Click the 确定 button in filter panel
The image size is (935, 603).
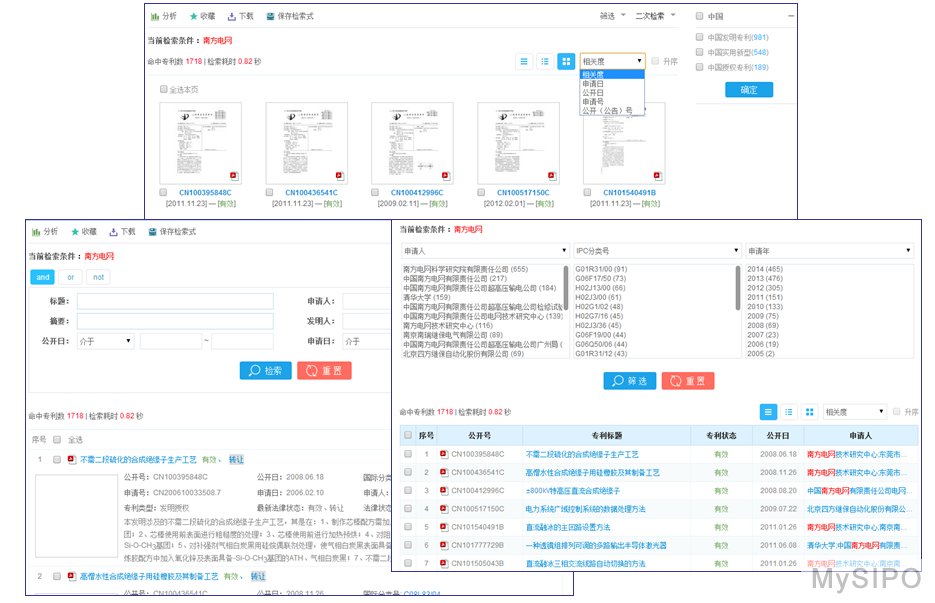(x=749, y=90)
